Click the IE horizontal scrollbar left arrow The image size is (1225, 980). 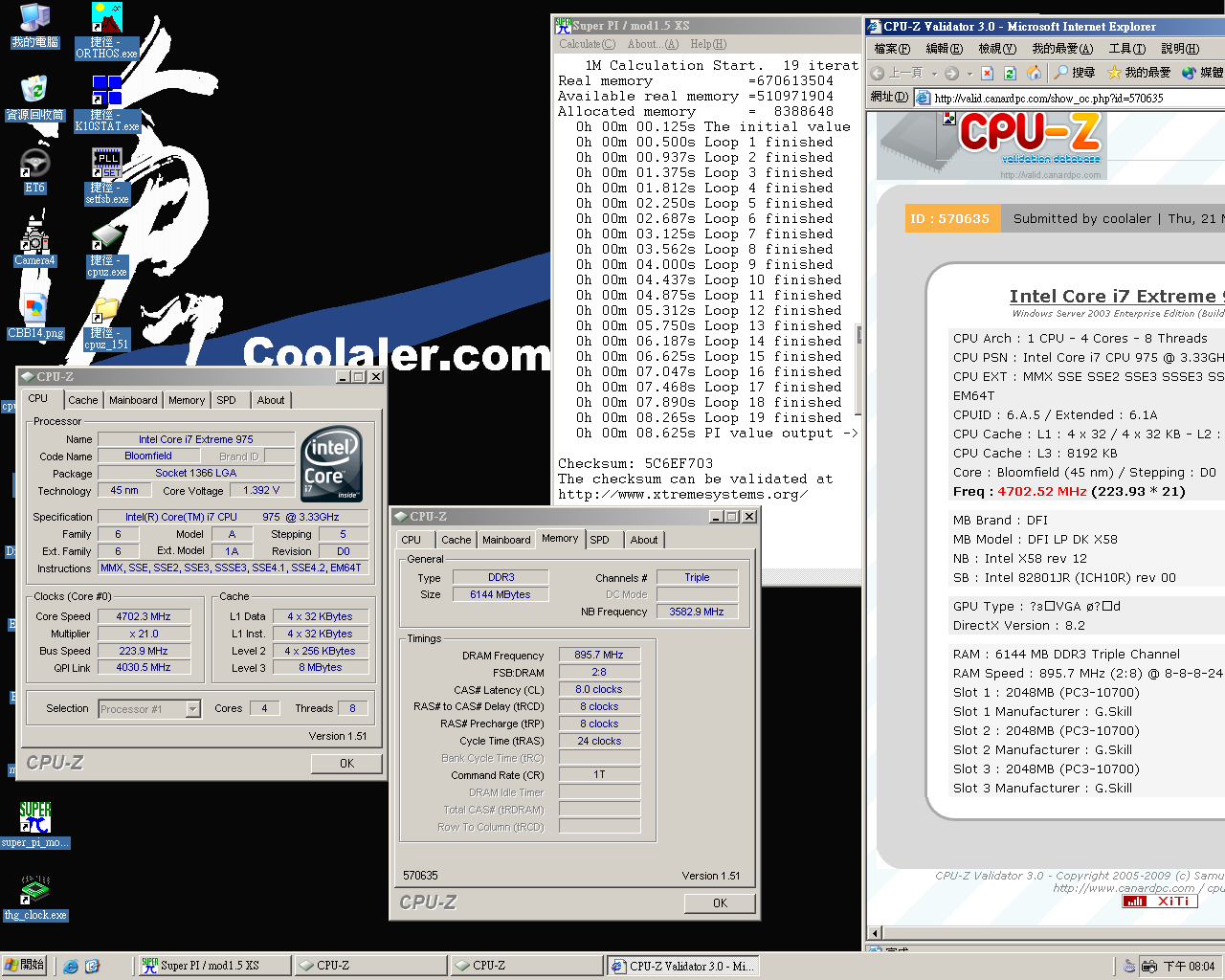pyautogui.click(x=875, y=933)
